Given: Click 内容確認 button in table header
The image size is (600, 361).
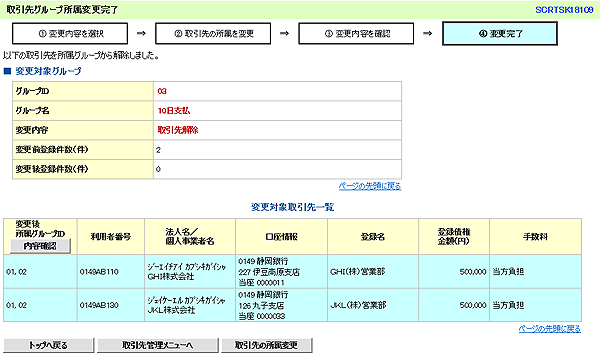Looking at the screenshot, I should [x=40, y=246].
